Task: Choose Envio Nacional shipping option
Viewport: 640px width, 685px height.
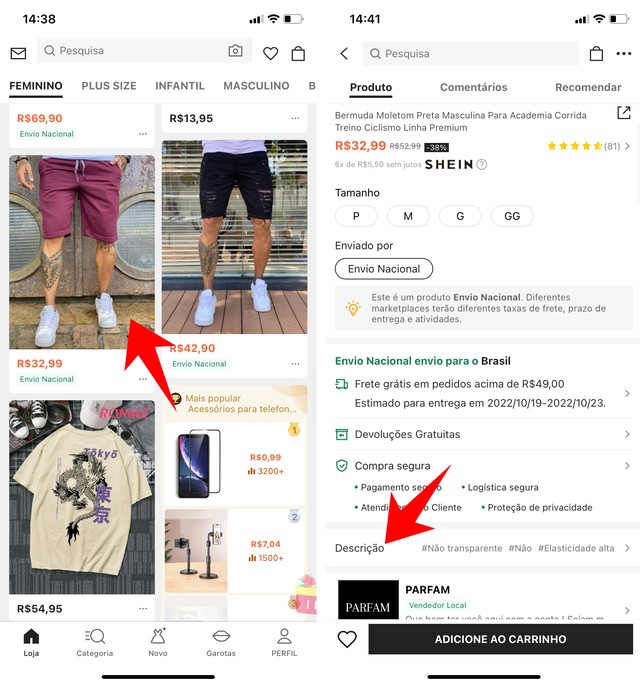Action: click(x=384, y=269)
